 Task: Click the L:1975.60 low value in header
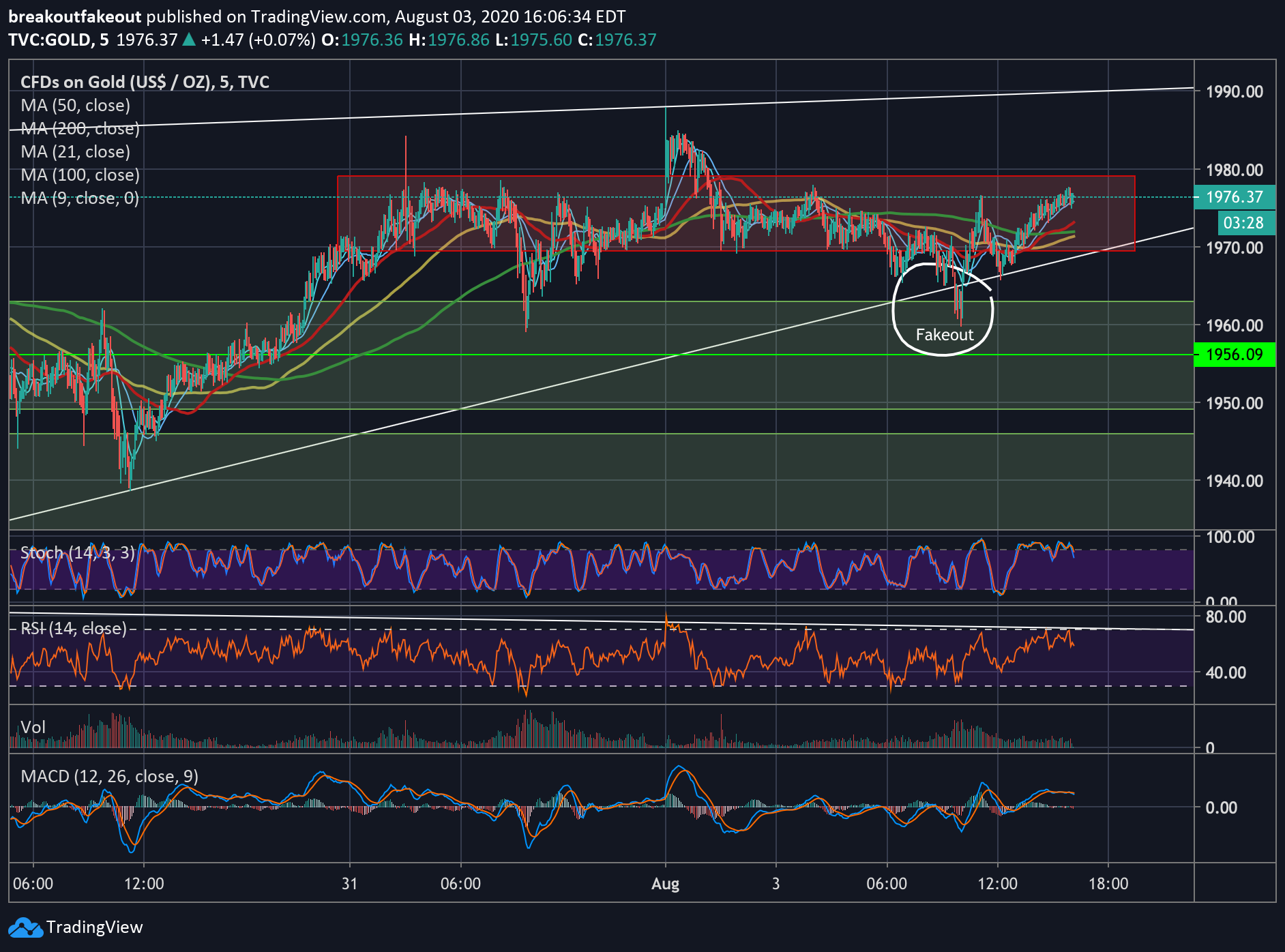(533, 40)
